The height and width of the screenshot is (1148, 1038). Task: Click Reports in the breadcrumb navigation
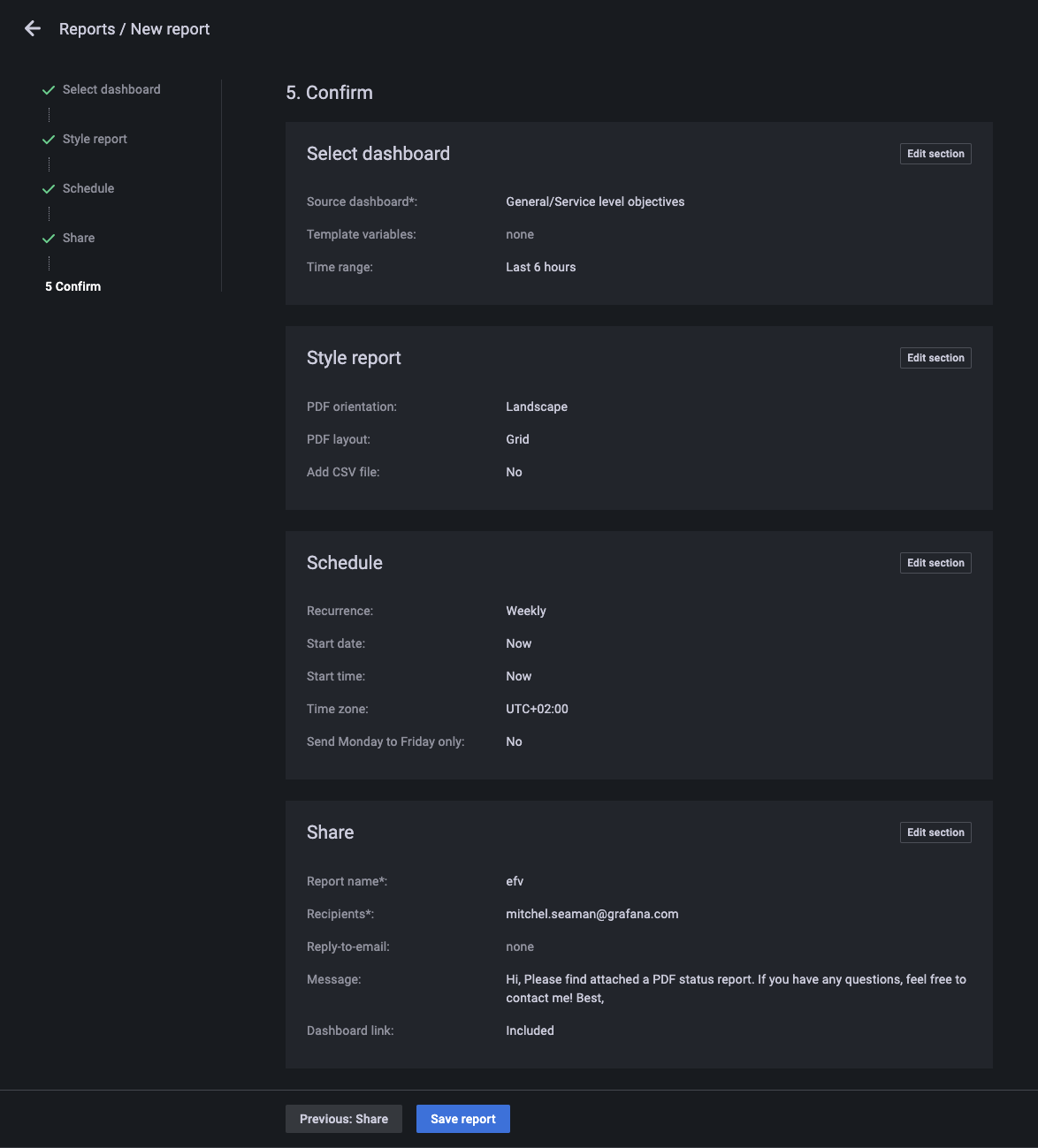(x=88, y=28)
